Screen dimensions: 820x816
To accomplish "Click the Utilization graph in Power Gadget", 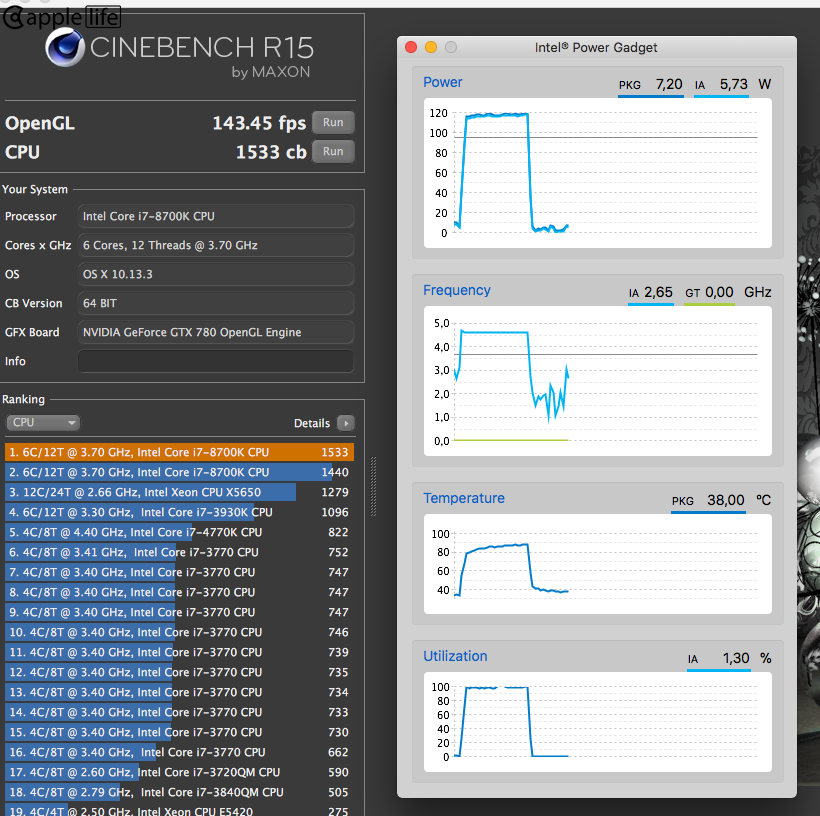I will point(597,722).
